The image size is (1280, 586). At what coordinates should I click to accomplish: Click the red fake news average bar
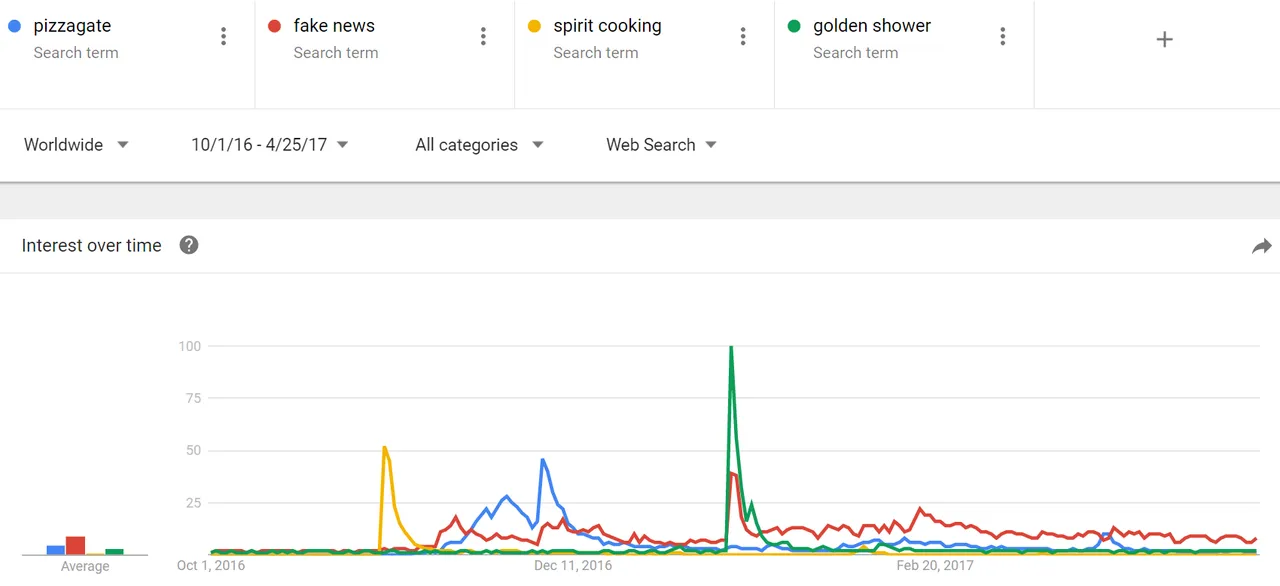75,545
